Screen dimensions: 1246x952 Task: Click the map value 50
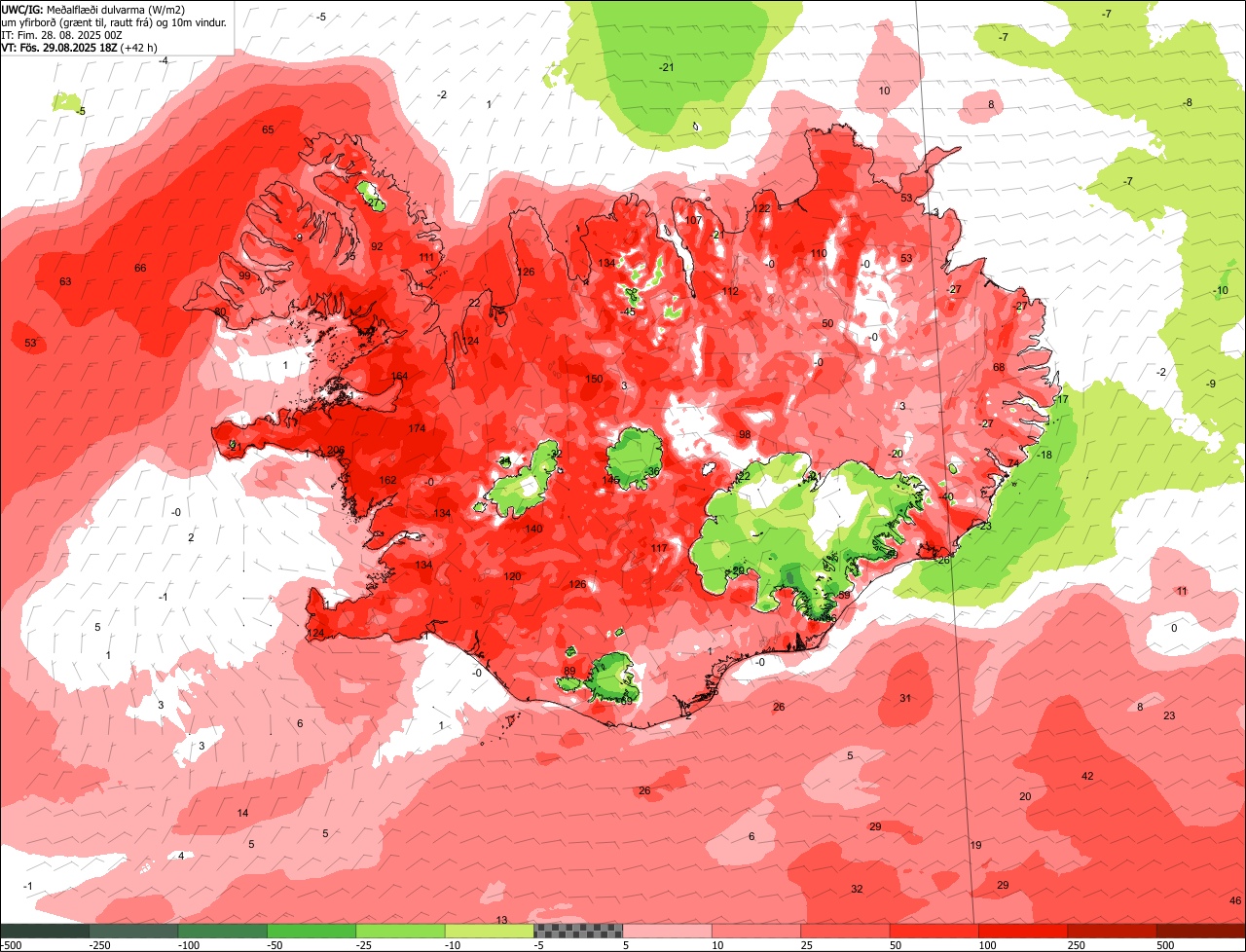pos(827,323)
